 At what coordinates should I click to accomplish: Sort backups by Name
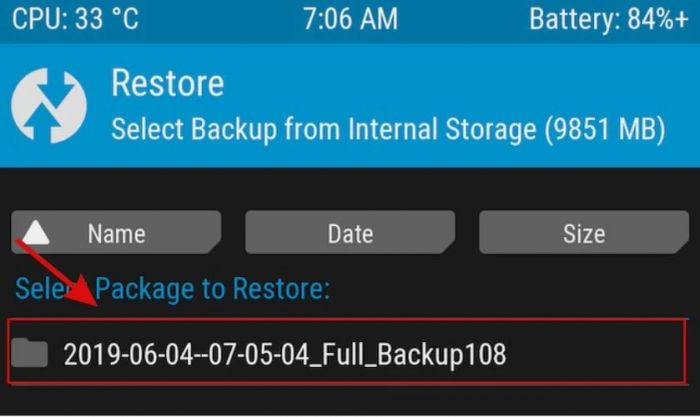coord(116,234)
